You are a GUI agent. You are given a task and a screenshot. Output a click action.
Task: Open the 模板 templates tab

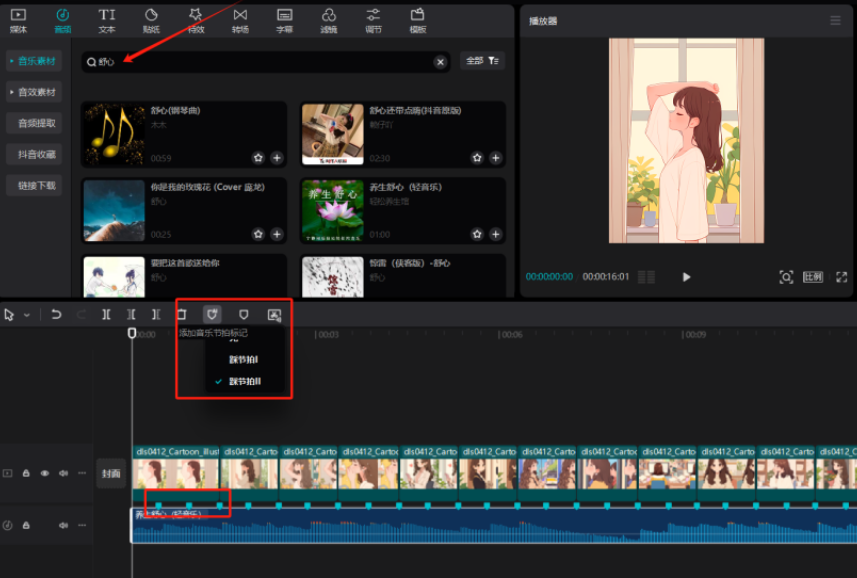tap(418, 21)
